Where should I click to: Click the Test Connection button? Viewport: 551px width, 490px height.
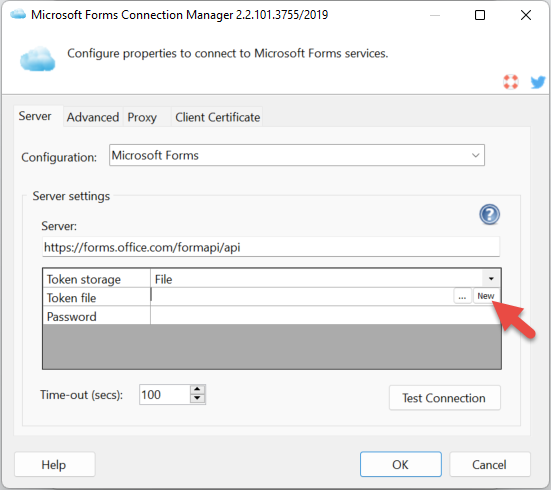445,398
